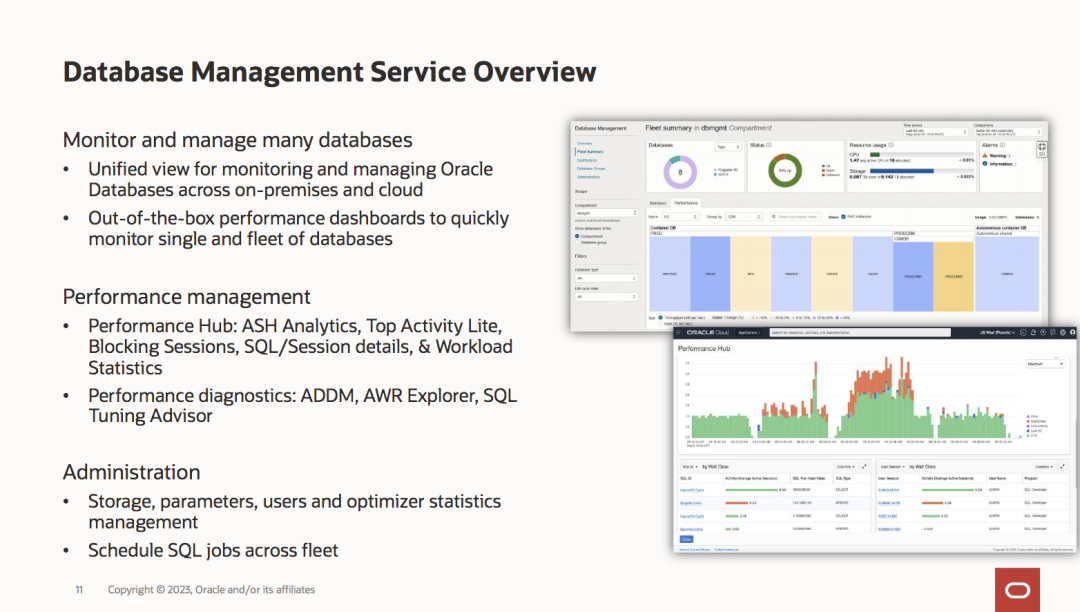Open the Maximum dropdown in Performance Hub
Viewport: 1080px width, 612px height.
coord(1046,363)
